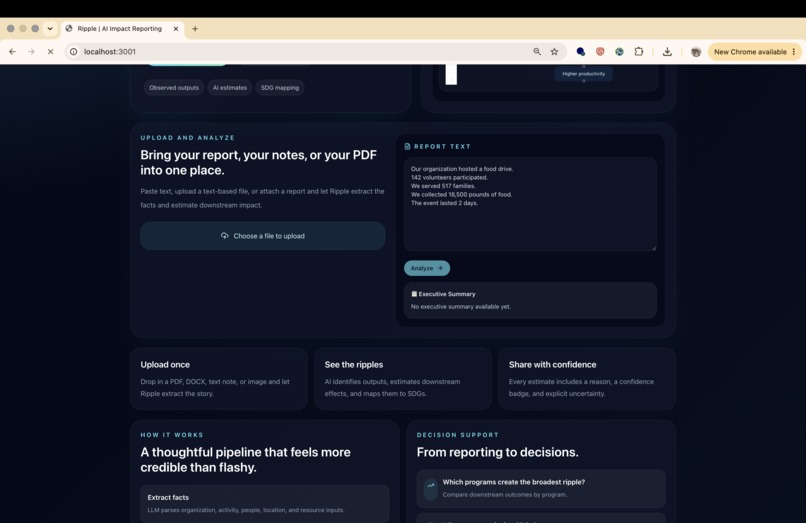
Task: Click the SDG mapping chip
Action: point(280,87)
